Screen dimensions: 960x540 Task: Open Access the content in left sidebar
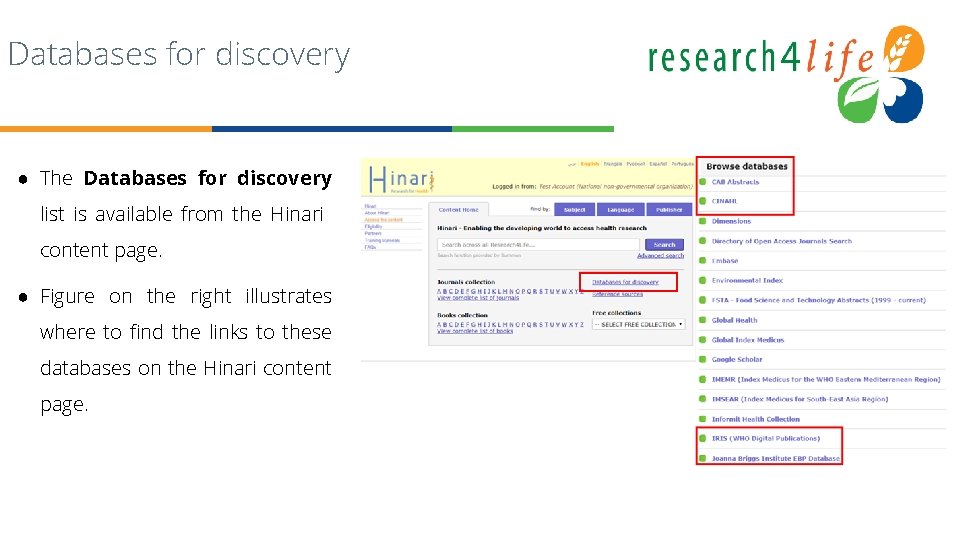[x=384, y=220]
